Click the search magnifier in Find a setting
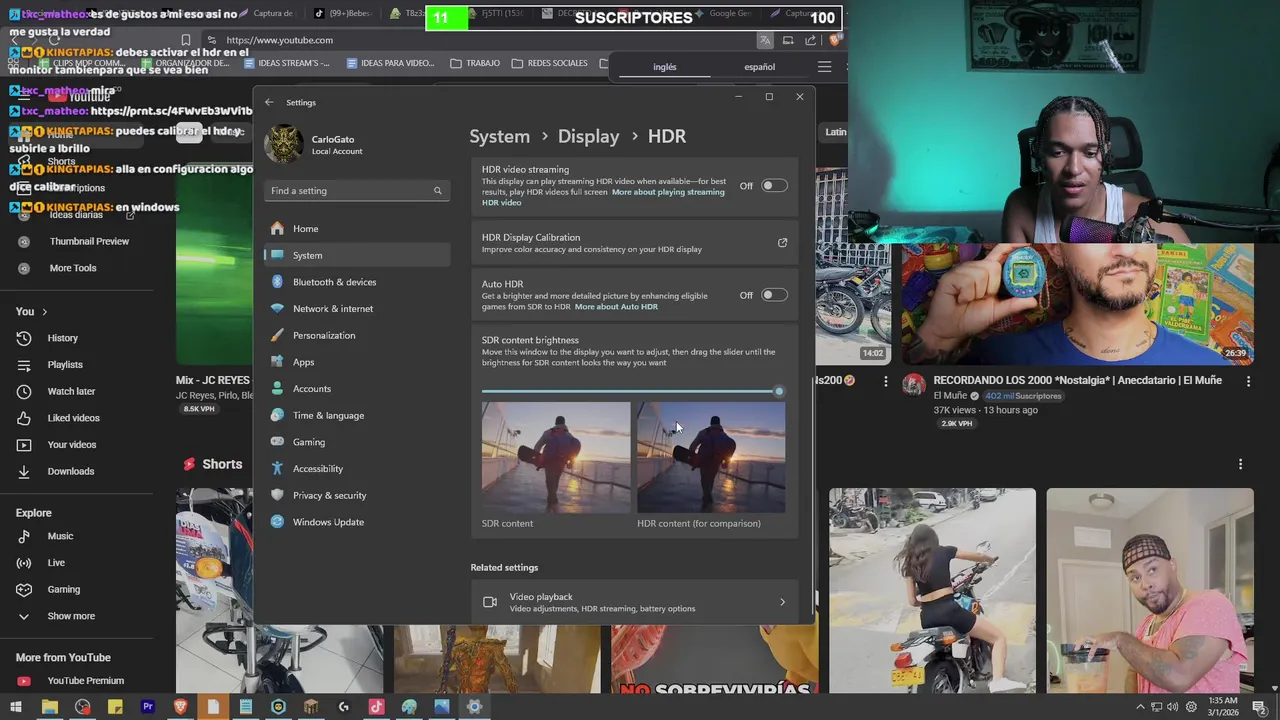Viewport: 1280px width, 720px height. (437, 191)
